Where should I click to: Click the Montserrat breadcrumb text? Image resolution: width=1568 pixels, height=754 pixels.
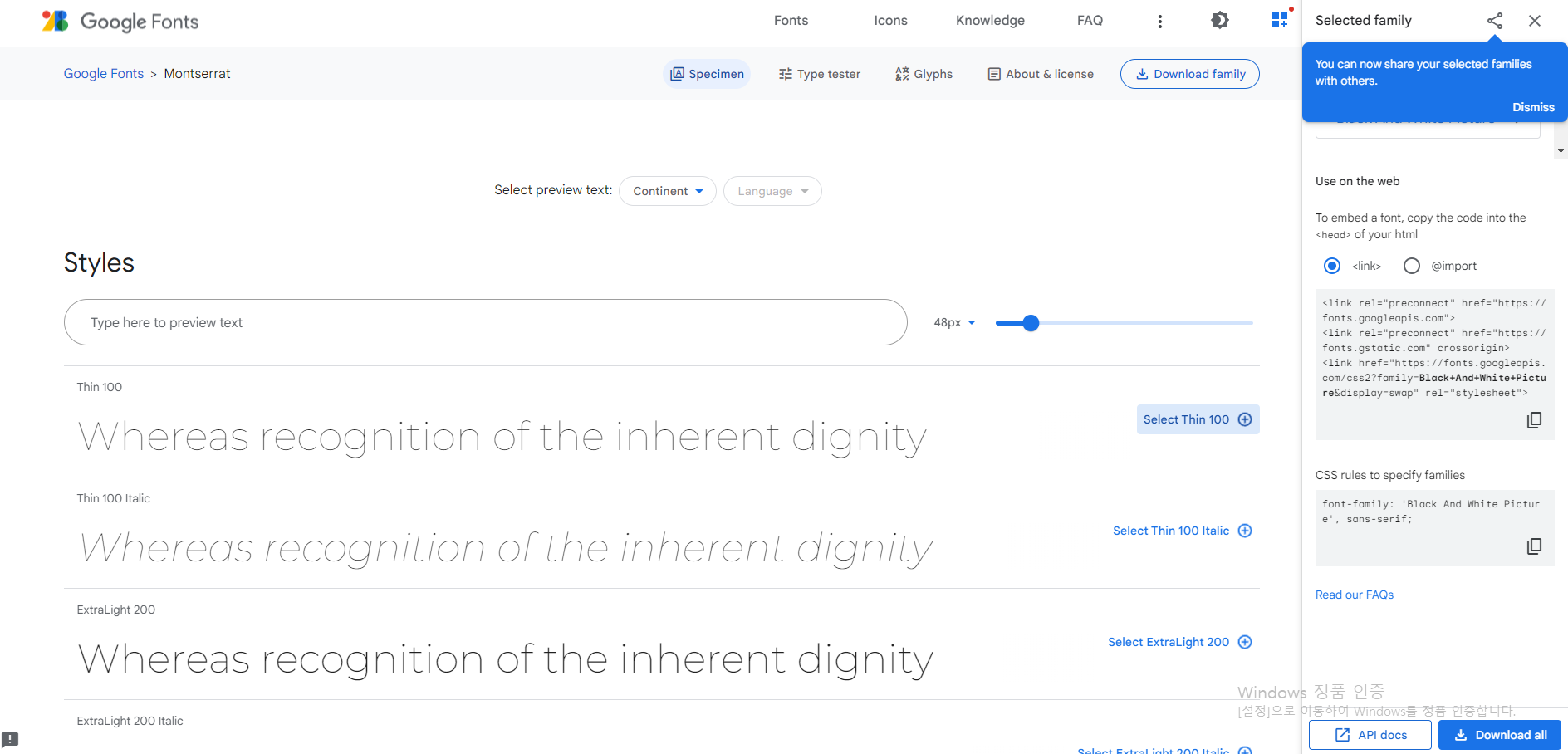tap(197, 74)
